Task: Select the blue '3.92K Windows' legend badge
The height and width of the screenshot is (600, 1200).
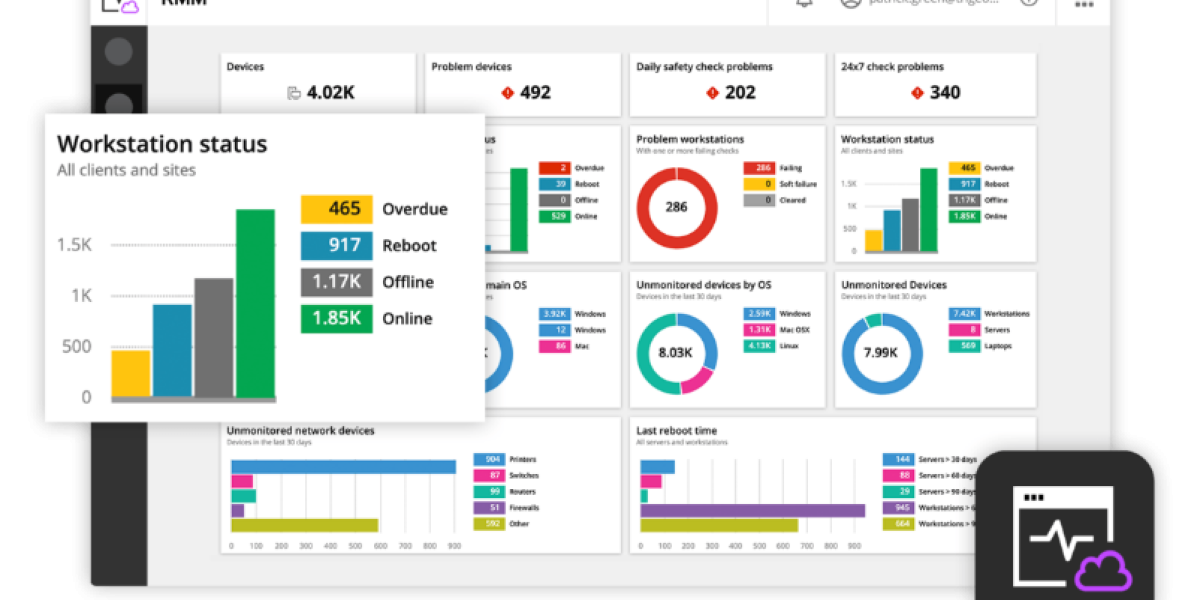Action: (556, 314)
